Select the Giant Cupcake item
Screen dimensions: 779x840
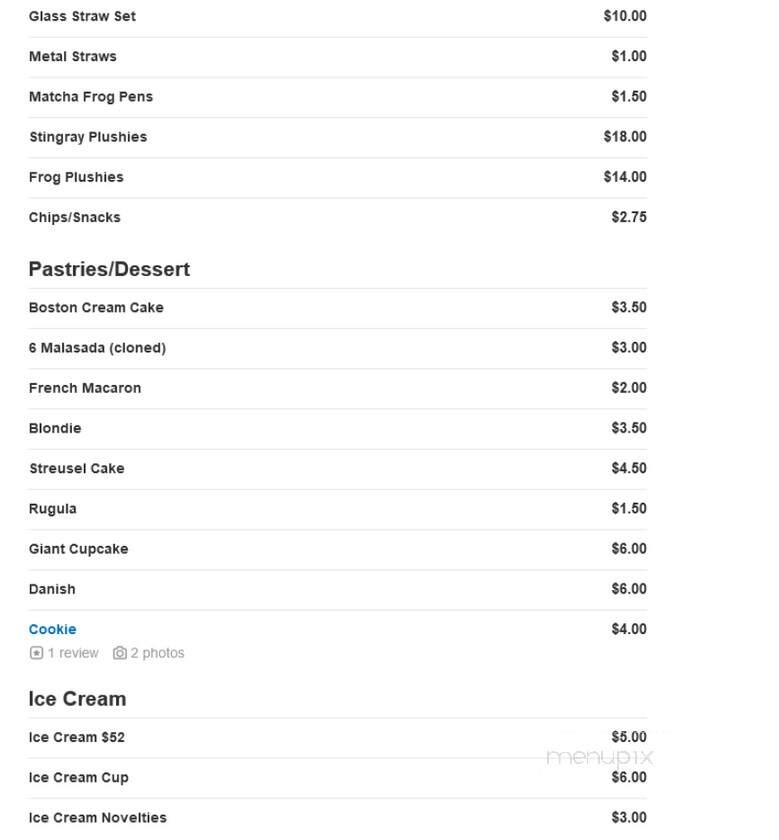(79, 549)
